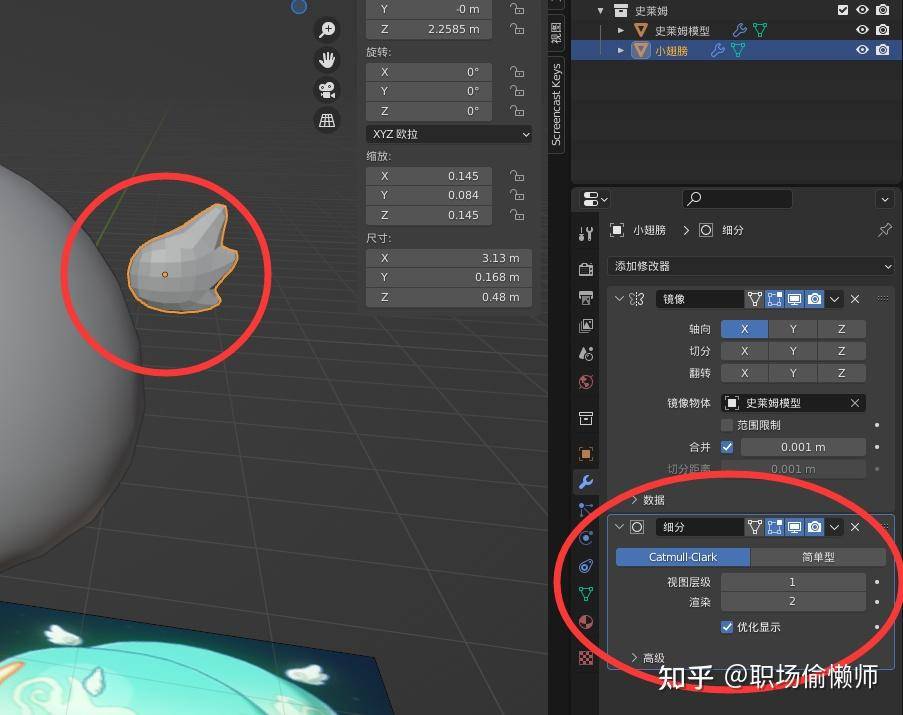Open the Object Data green triangle icon
Viewport: 903px width, 715px height.
586,594
